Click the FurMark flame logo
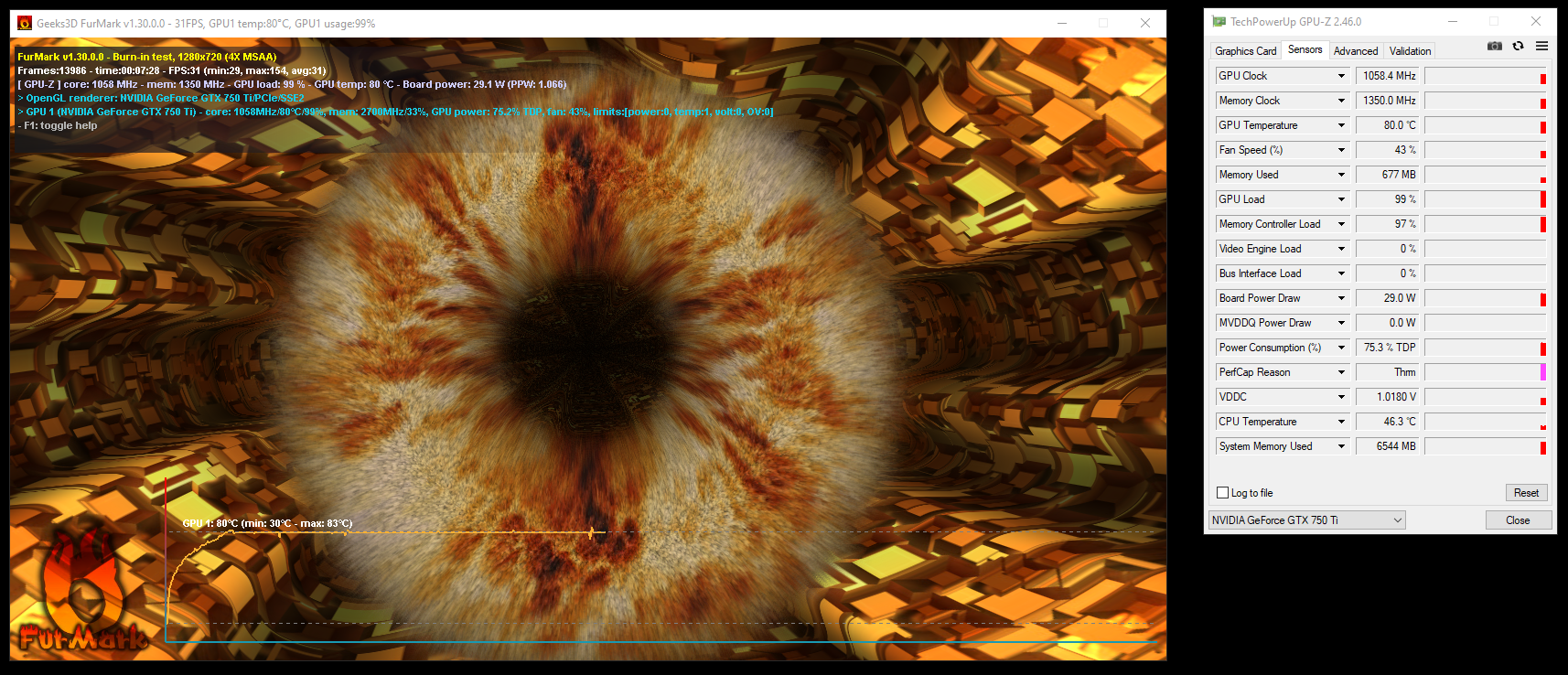Viewport: 1568px width, 675px height. pyautogui.click(x=82, y=588)
